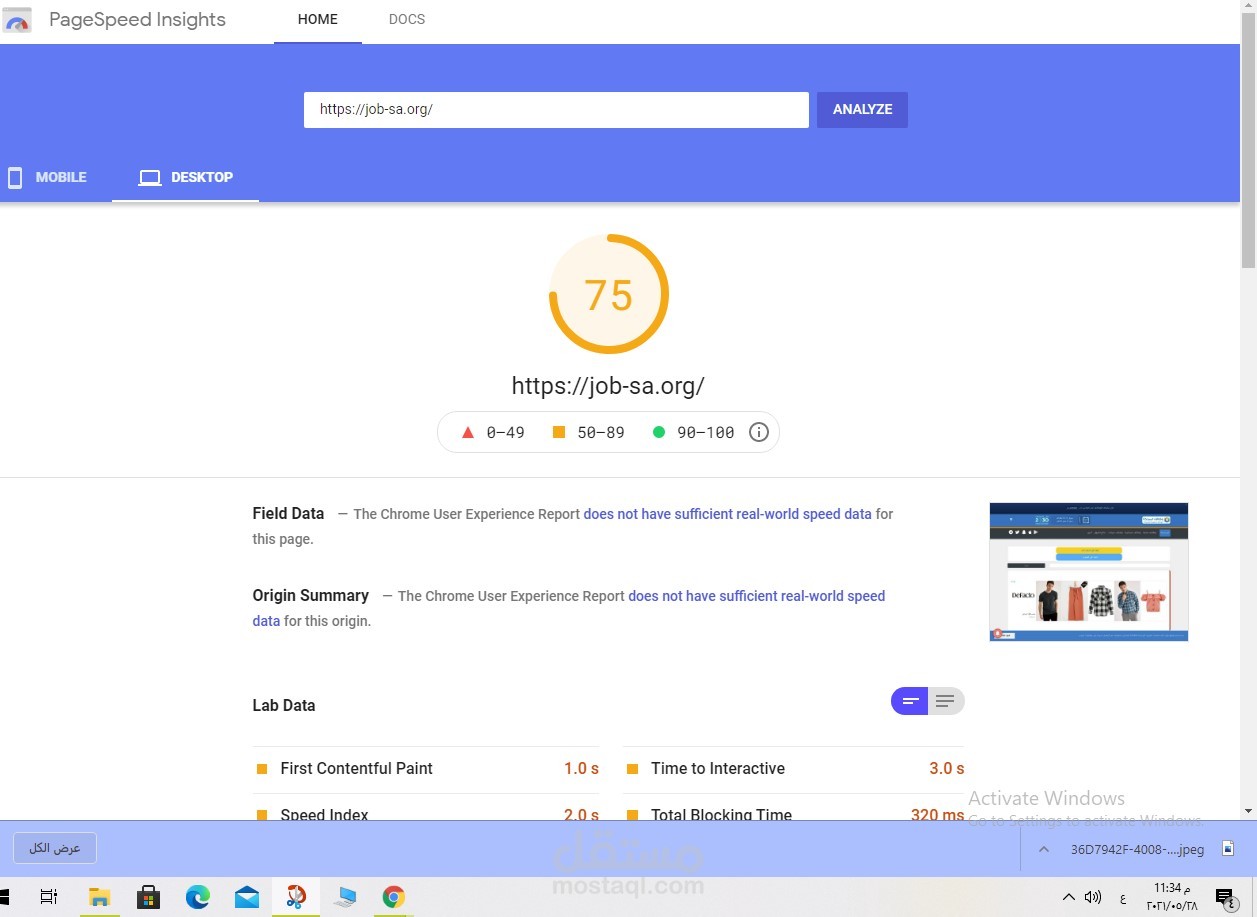Viewport: 1257px width, 917px height.
Task: Click the red triangle 0–49 legend marker
Action: (467, 432)
